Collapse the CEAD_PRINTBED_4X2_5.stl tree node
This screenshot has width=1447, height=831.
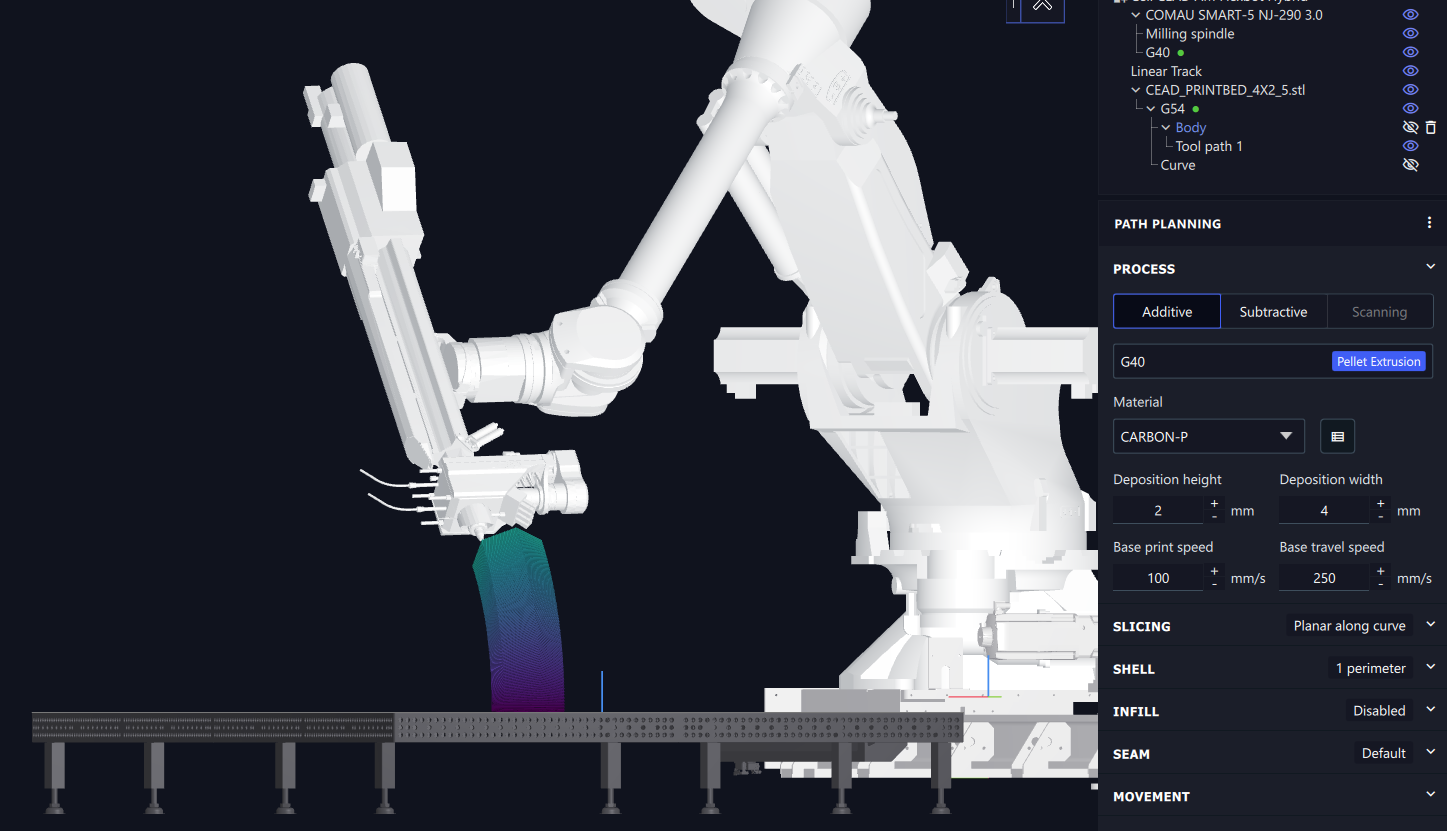pyautogui.click(x=1136, y=90)
